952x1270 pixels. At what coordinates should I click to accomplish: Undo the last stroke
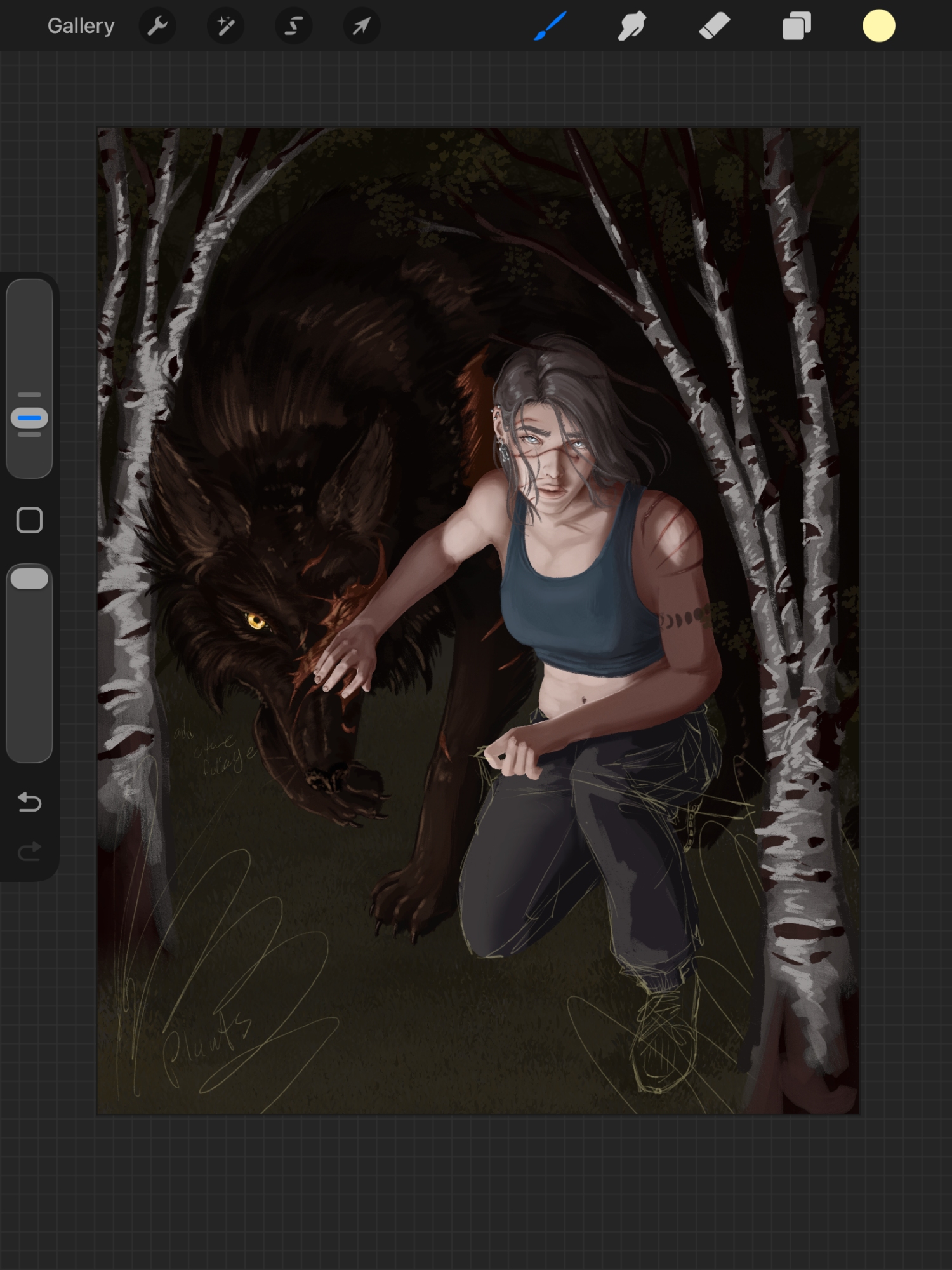click(x=29, y=803)
